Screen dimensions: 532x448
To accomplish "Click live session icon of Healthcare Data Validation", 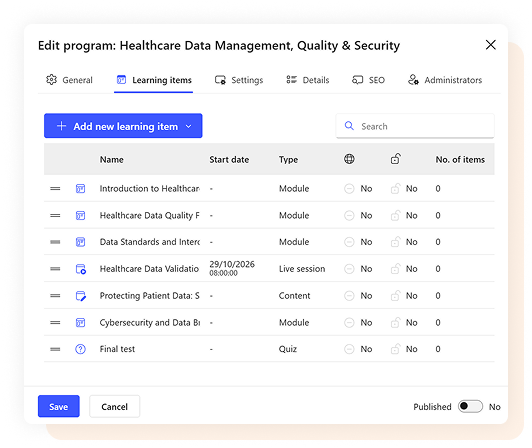I will pyautogui.click(x=81, y=269).
